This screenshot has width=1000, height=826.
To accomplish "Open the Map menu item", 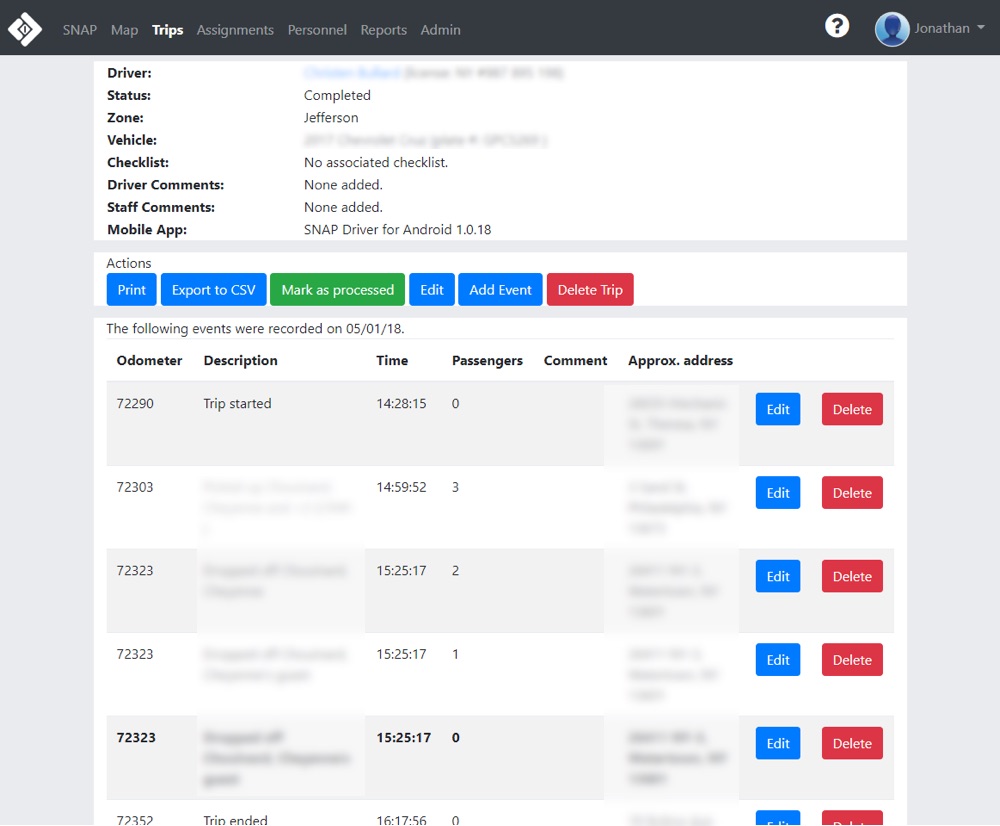I will point(124,30).
